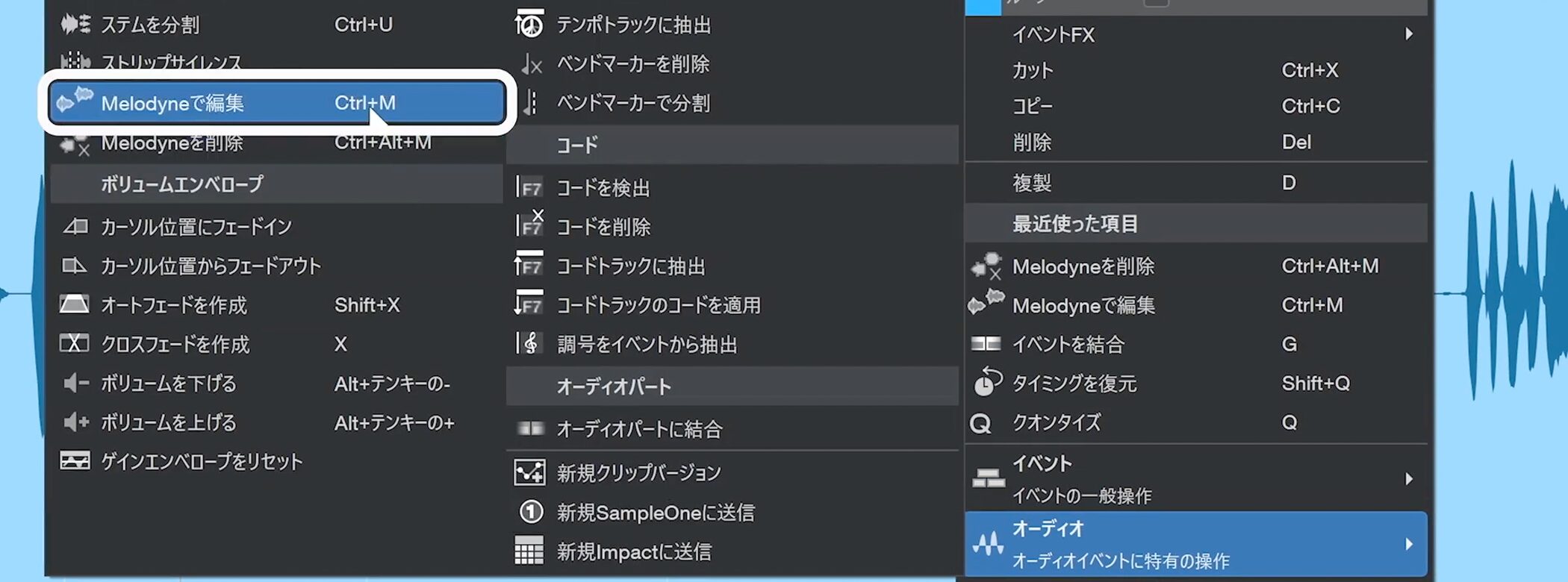Click the ボリュームを下げる speaker icon
The height and width of the screenshot is (582, 1568).
coord(75,383)
